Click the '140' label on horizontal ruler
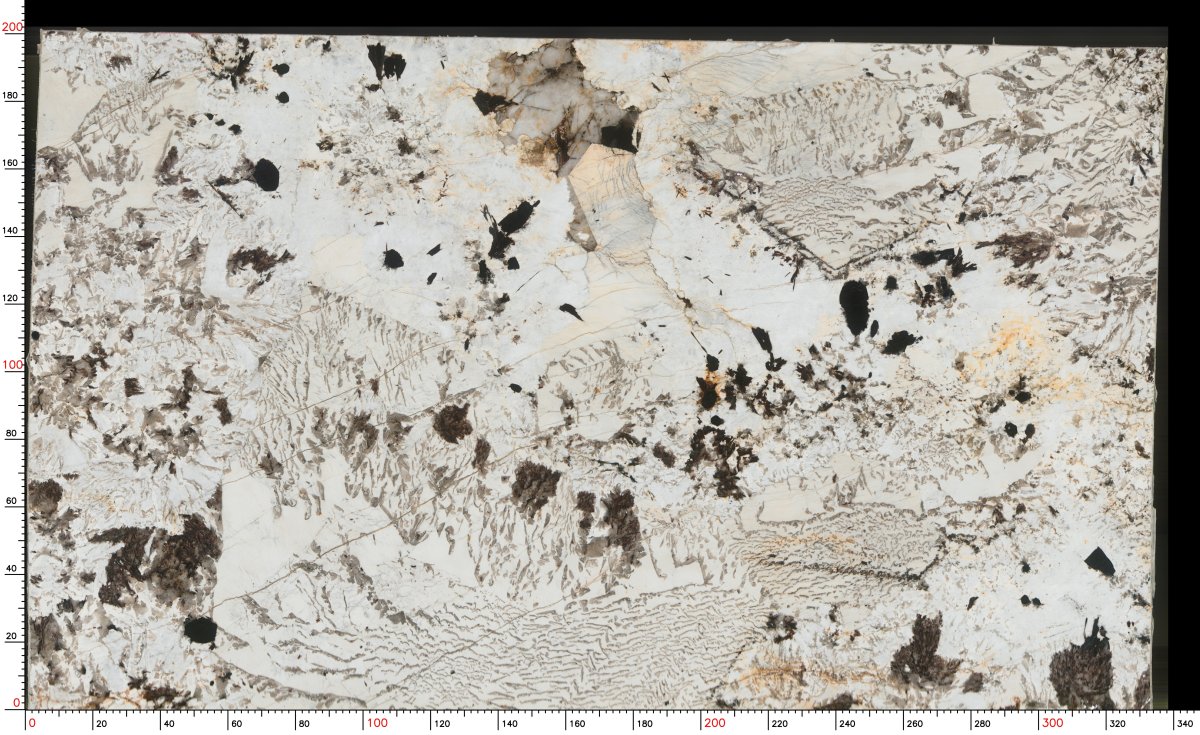This screenshot has height=735, width=1200. click(x=509, y=722)
